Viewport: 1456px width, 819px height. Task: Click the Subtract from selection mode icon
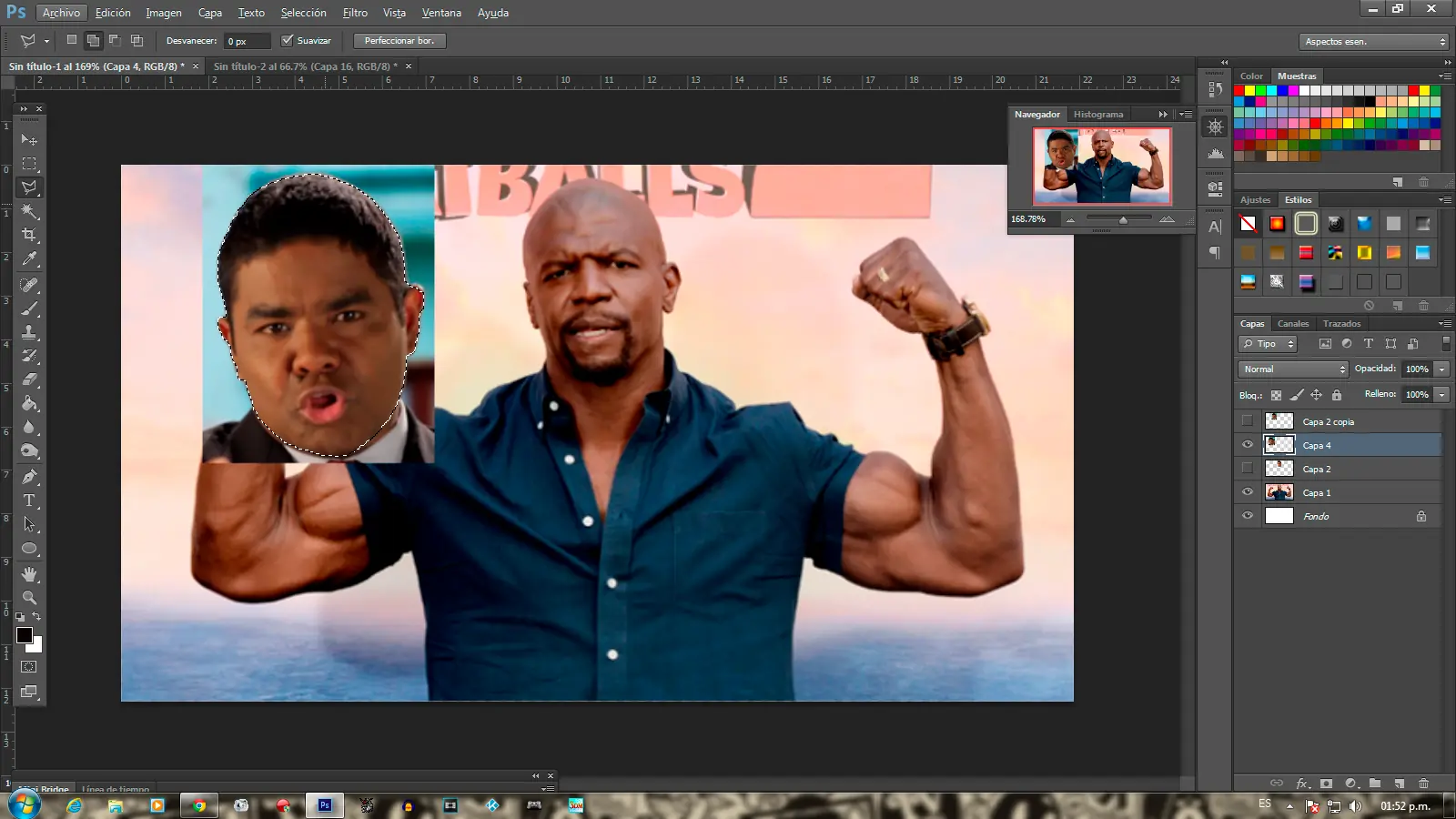[x=115, y=40]
